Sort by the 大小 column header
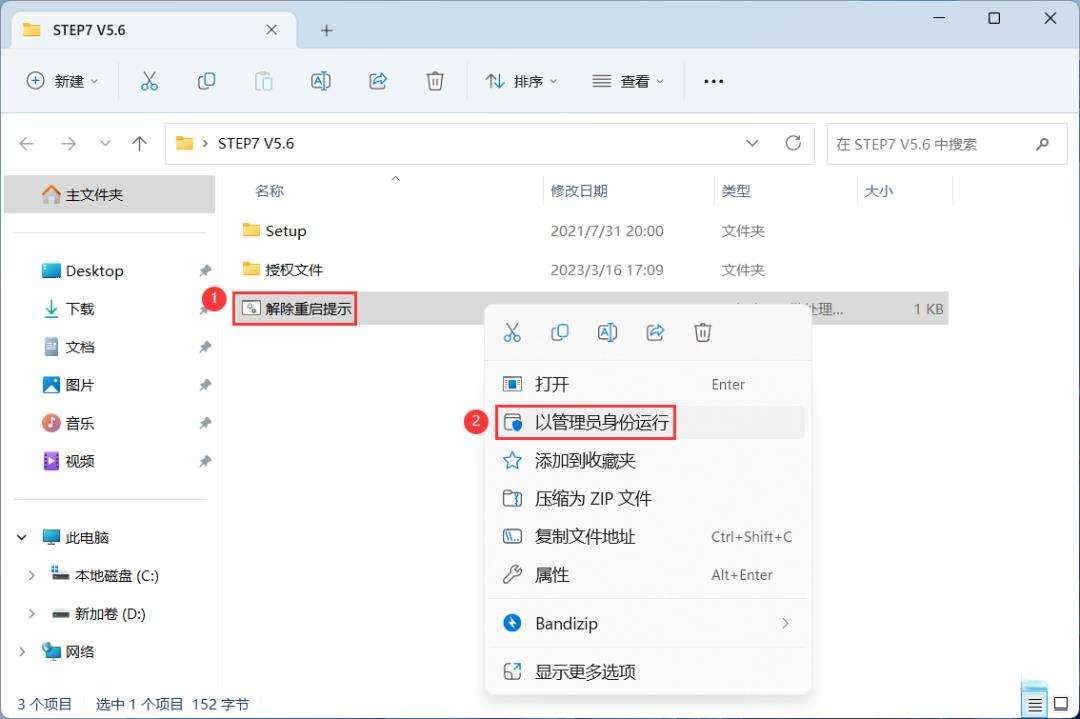1080x719 pixels. (x=878, y=191)
